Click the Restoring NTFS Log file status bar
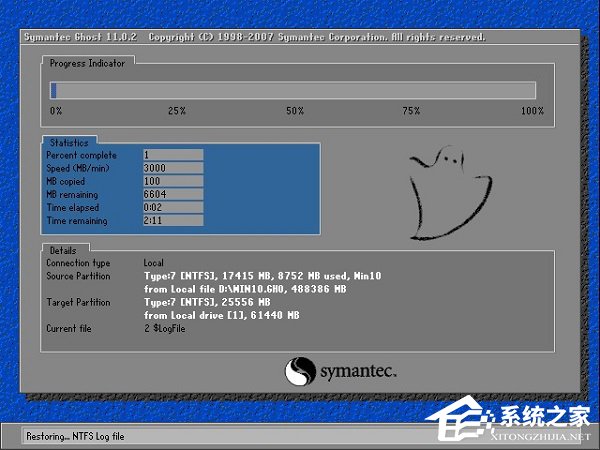Image resolution: width=600 pixels, height=450 pixels. pos(200,435)
